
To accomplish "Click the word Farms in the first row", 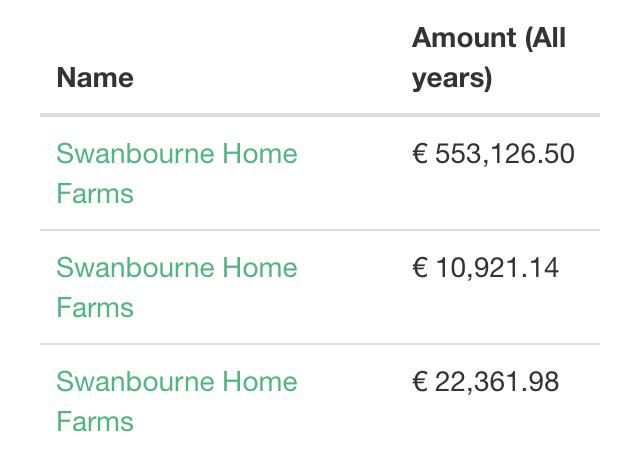I will pyautogui.click(x=95, y=193).
